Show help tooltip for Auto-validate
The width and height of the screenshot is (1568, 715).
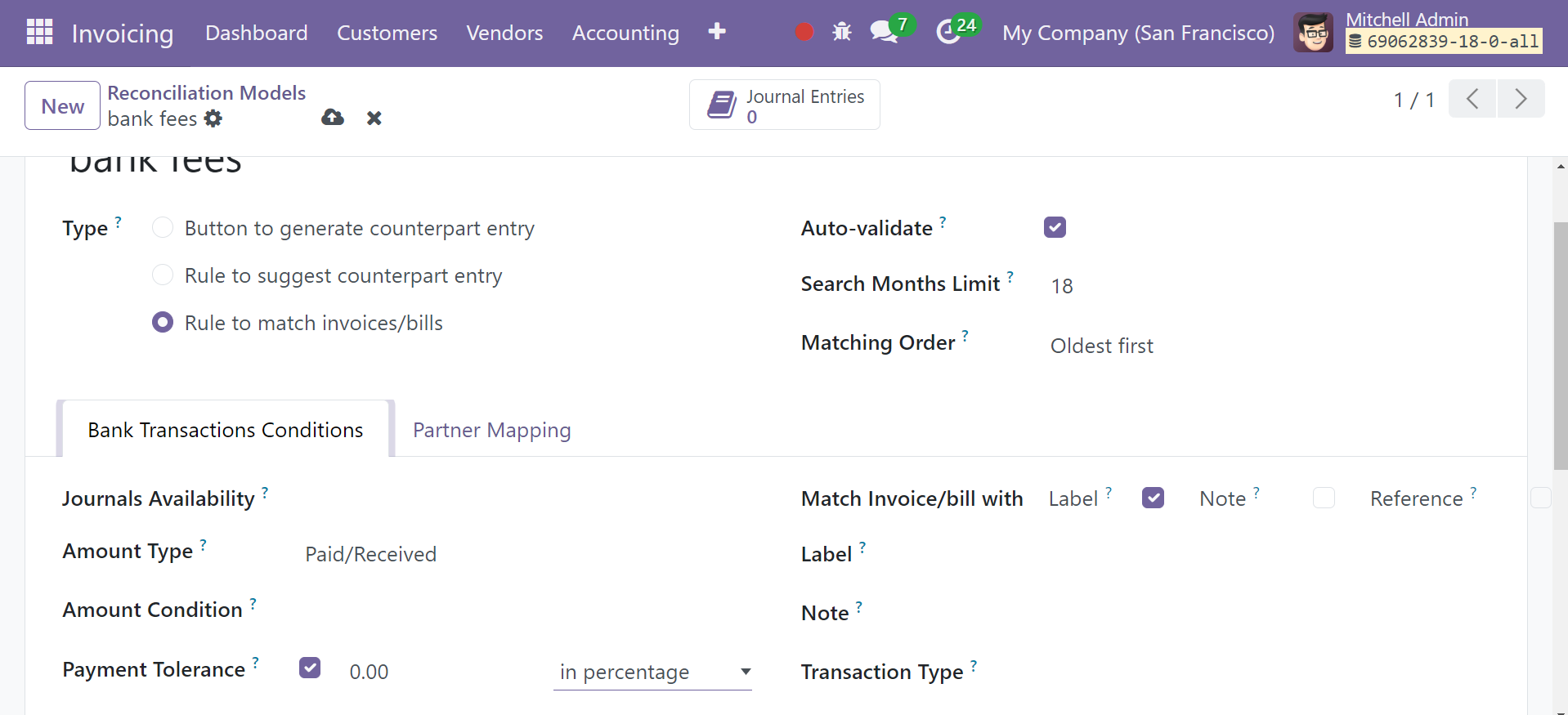pos(943,221)
